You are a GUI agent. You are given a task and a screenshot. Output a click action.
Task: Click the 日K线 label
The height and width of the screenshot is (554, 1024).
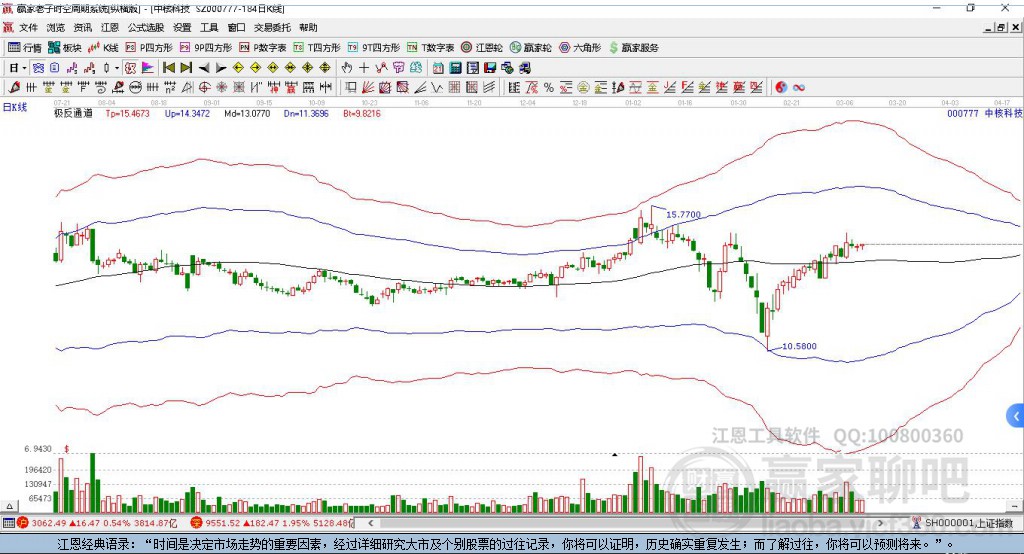point(14,107)
